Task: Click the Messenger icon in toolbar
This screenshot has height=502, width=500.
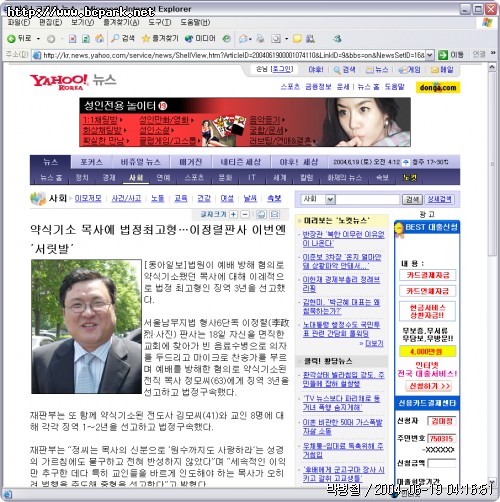Action: coord(337,39)
